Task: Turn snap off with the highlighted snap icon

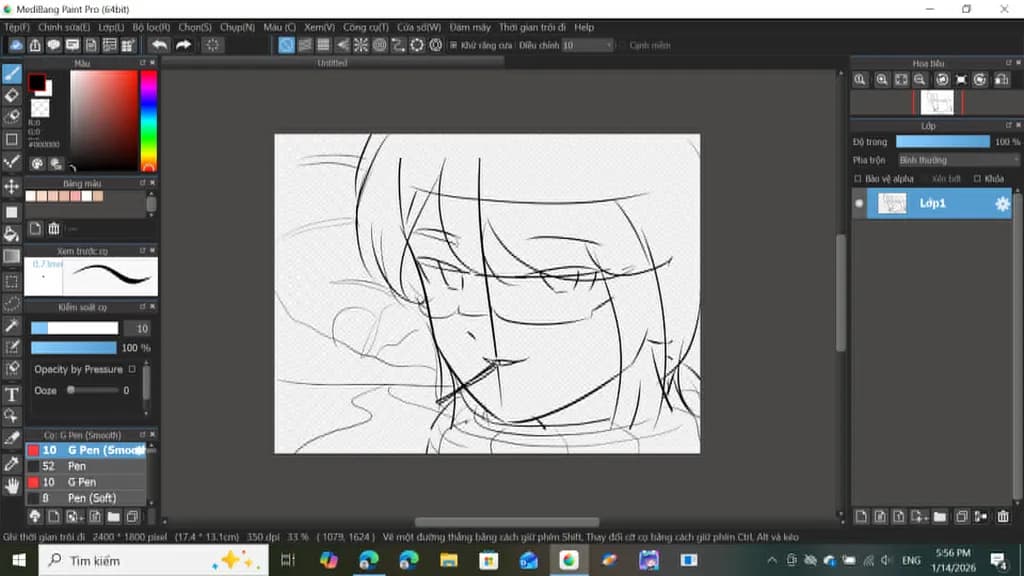Action: [286, 45]
